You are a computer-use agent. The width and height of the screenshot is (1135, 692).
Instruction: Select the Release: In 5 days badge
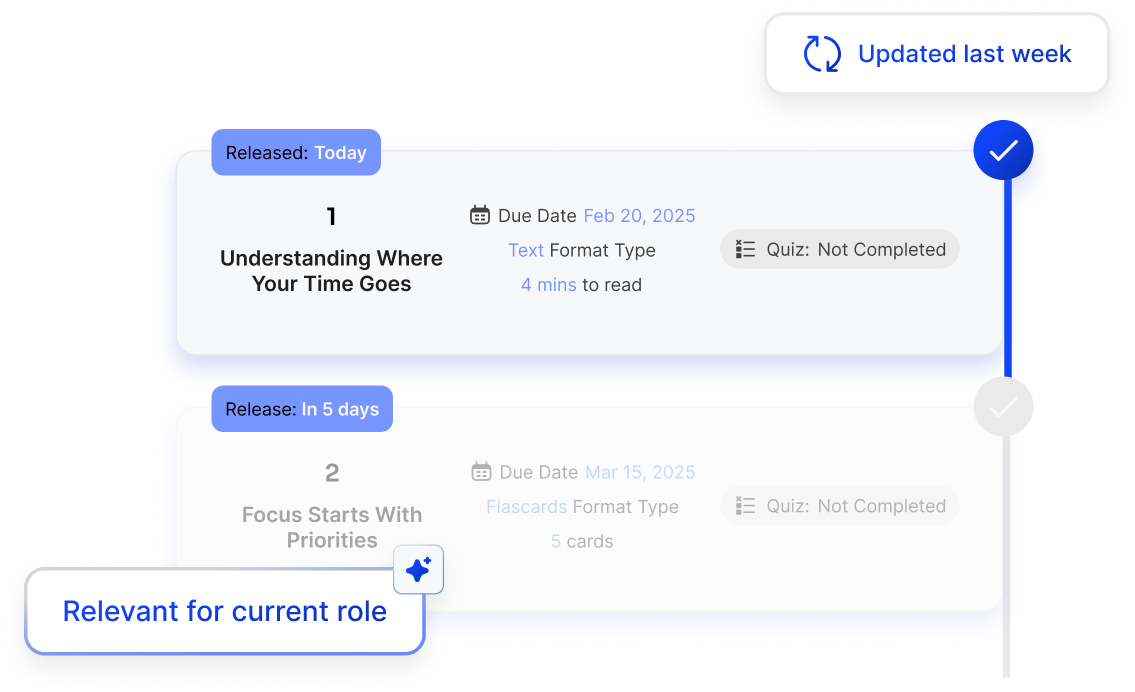(302, 408)
